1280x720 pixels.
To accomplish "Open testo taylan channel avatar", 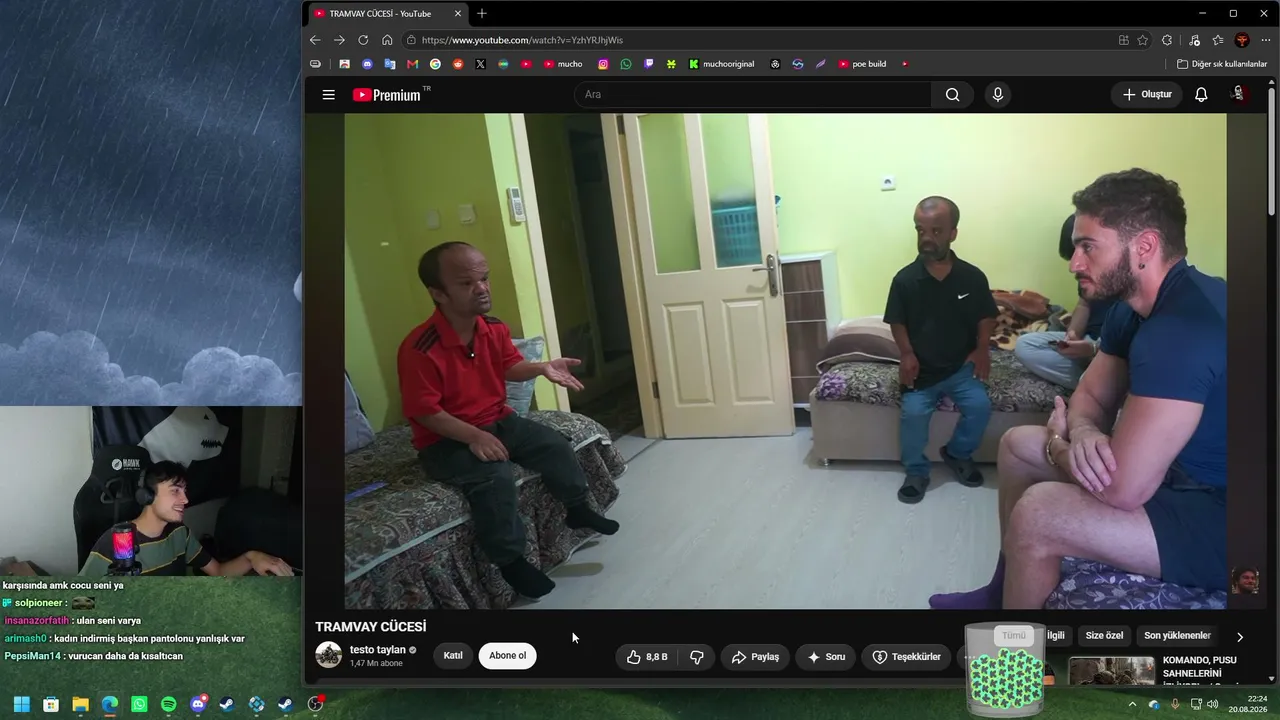I will 328,656.
